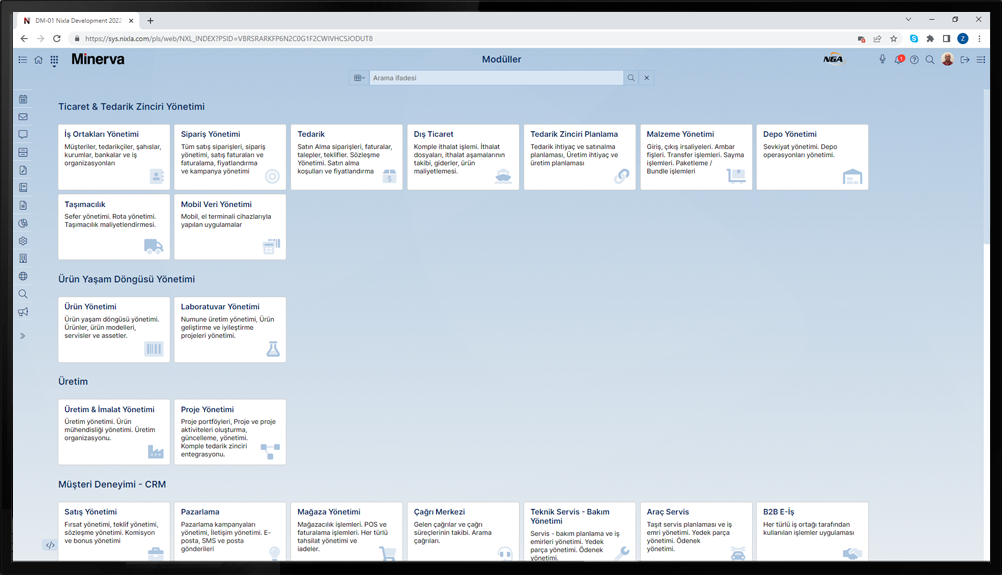Open the magnifier icon in left sidebar
This screenshot has height=575, width=1002.
click(23, 294)
